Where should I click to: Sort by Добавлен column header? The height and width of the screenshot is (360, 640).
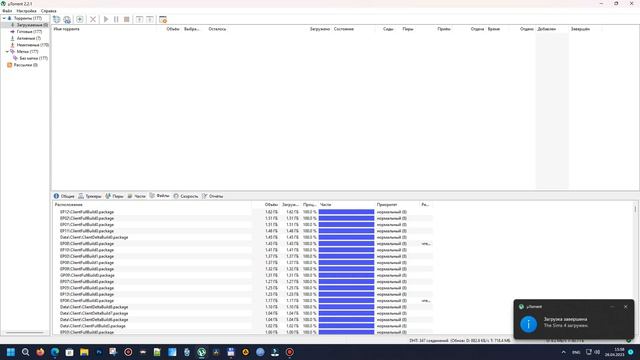coord(547,29)
